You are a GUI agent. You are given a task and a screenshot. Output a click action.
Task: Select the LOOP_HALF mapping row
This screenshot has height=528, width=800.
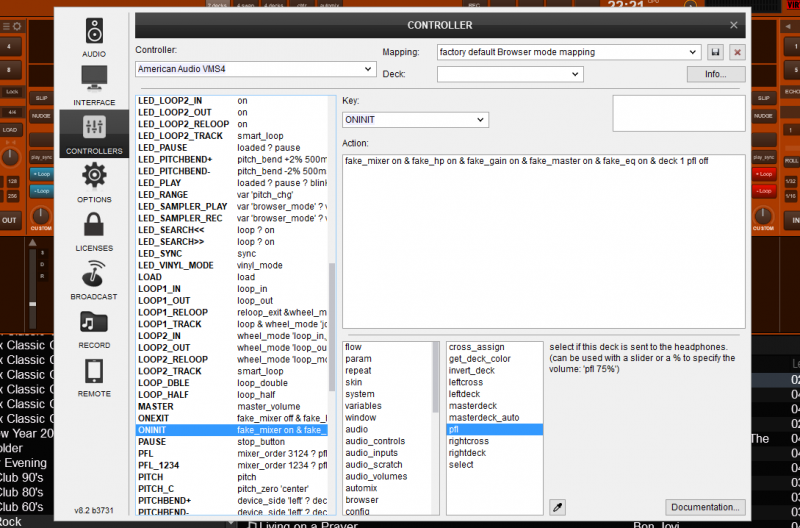coord(232,395)
